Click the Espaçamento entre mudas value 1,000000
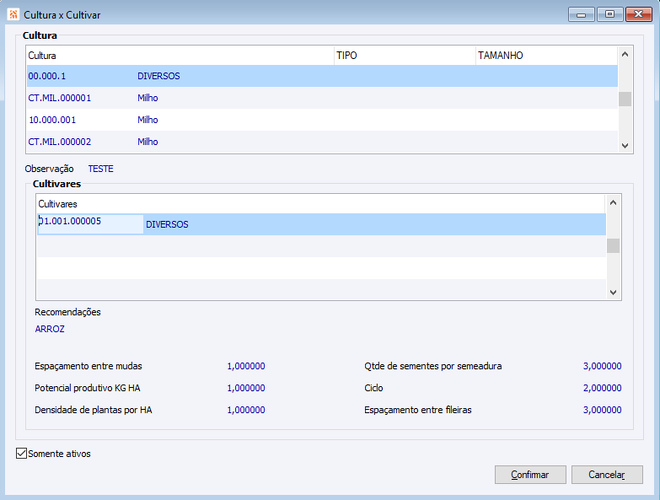 246,366
